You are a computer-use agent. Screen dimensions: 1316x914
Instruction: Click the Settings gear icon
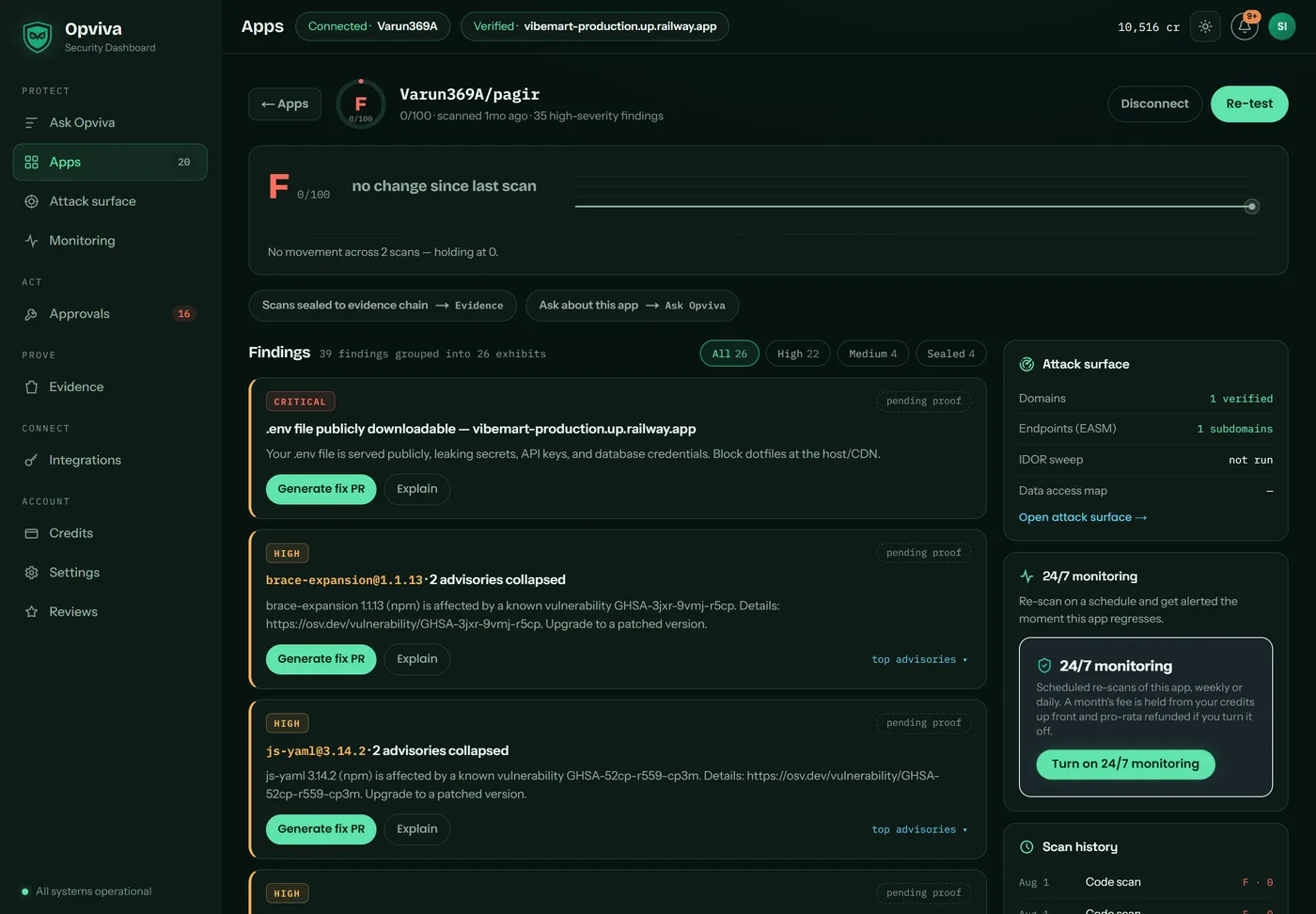click(31, 573)
